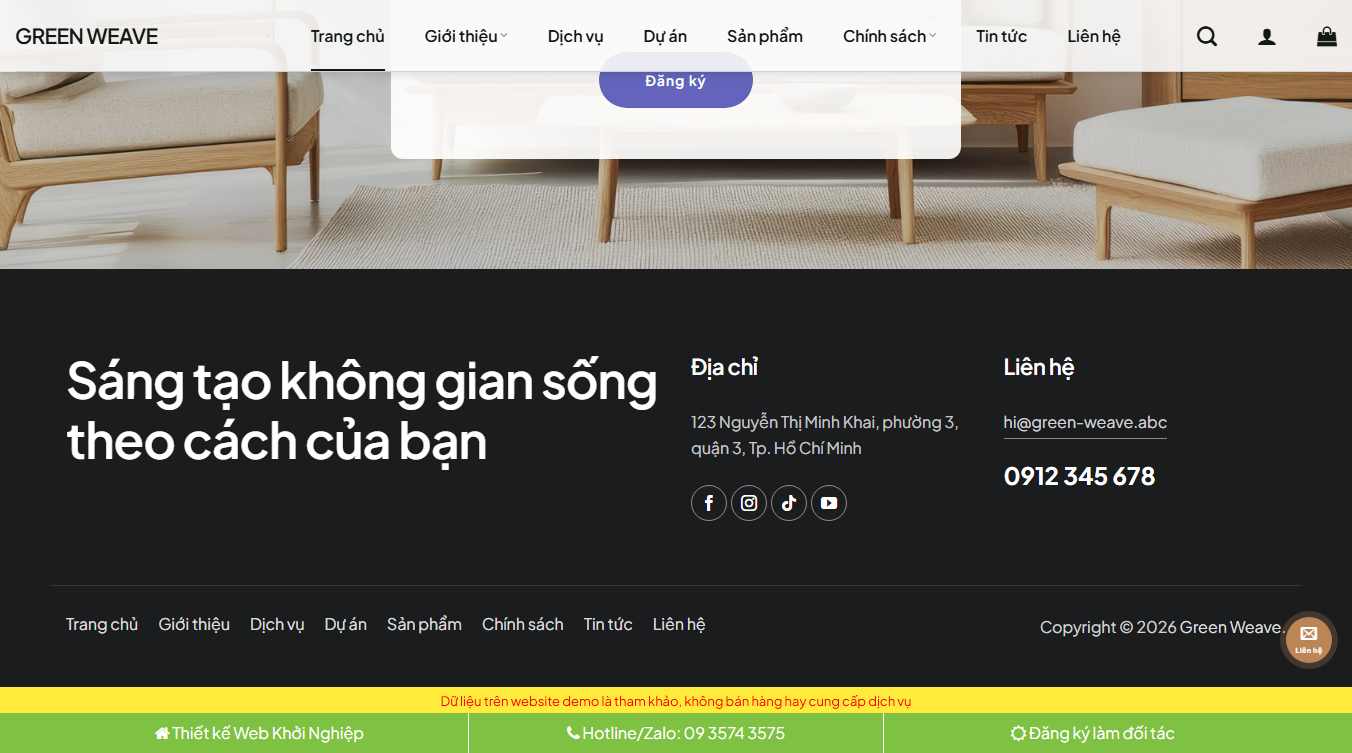Expand the Giới thiệu dropdown chevron
This screenshot has height=753, width=1352.
(504, 36)
